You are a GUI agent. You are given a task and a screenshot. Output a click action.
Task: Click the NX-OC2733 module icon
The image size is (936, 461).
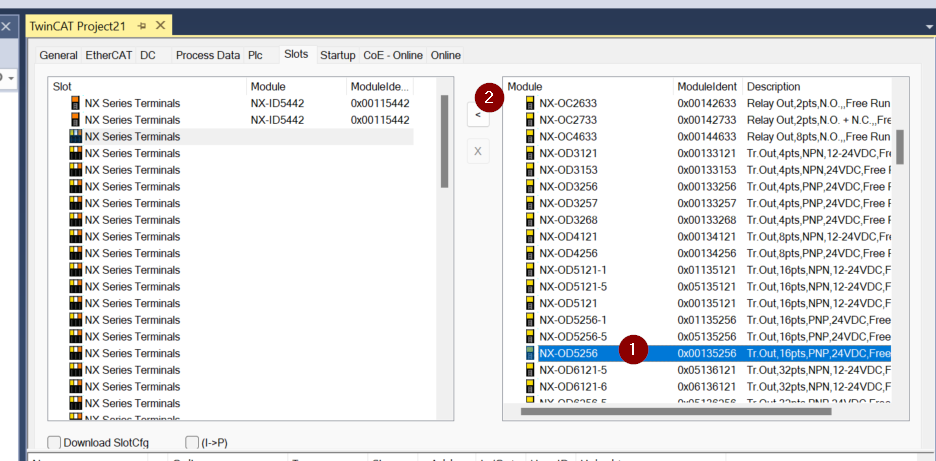coord(529,120)
